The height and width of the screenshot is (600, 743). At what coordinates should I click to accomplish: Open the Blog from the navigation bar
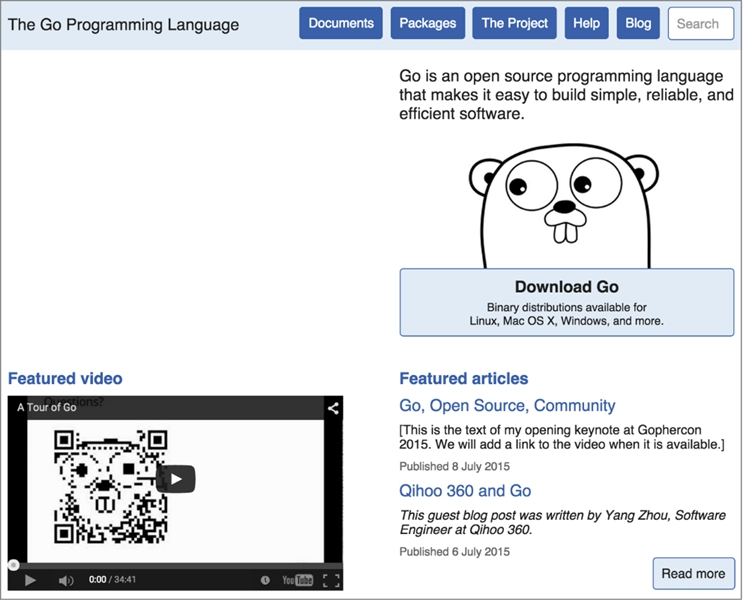click(x=638, y=23)
